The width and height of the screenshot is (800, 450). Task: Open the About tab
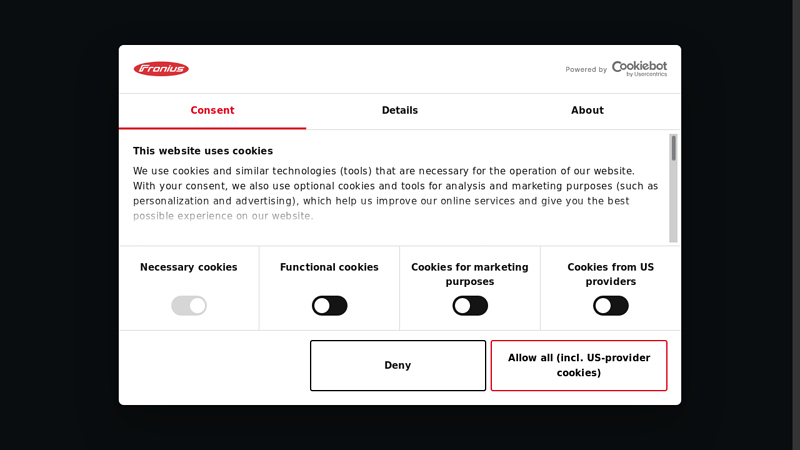tap(587, 111)
